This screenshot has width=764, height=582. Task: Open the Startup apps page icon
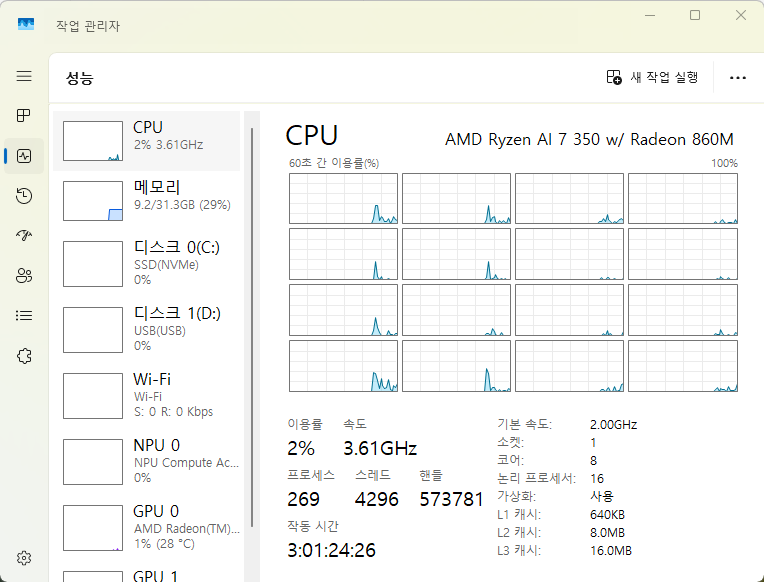click(x=24, y=236)
